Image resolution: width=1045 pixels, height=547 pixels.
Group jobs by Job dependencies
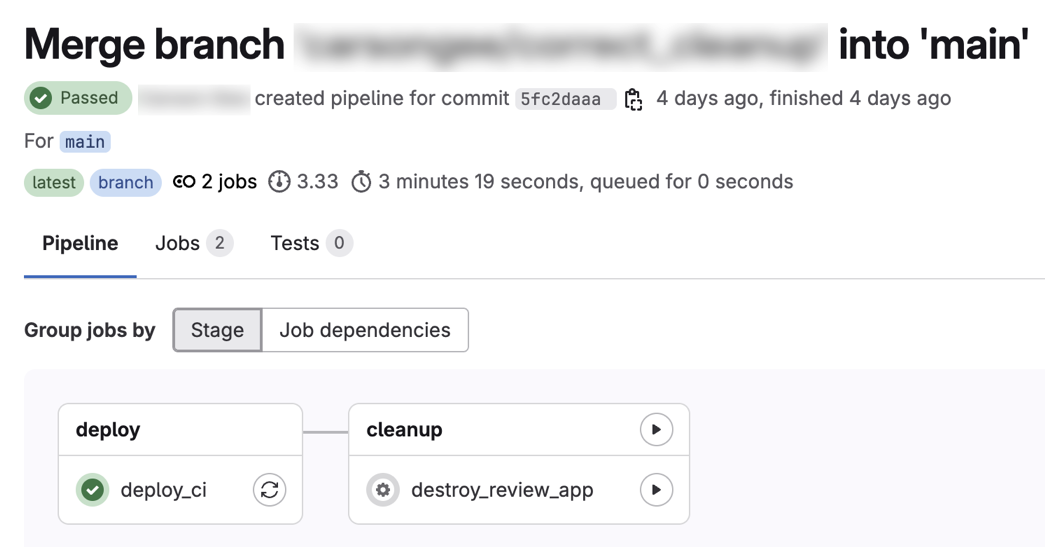[x=365, y=330]
